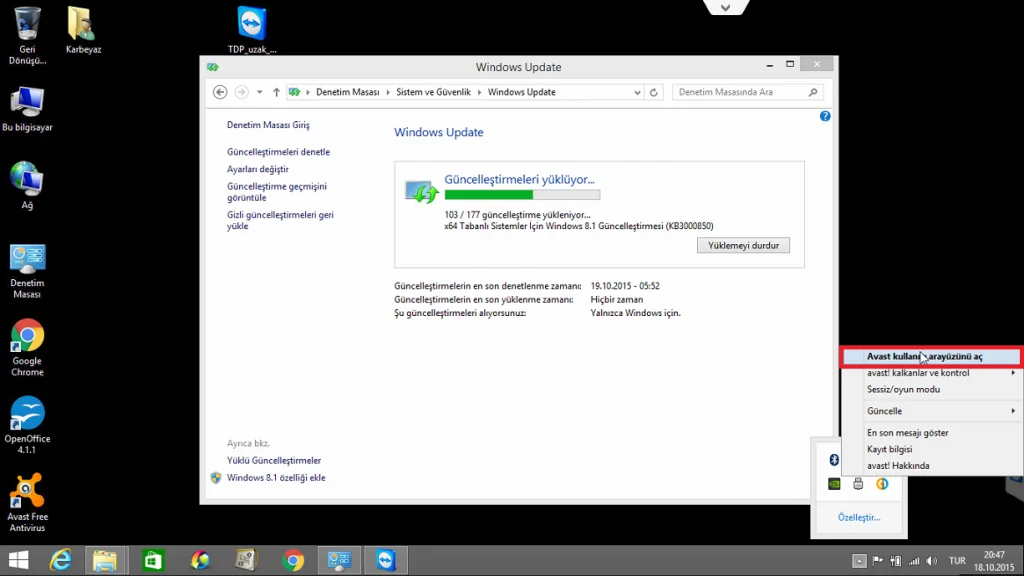The image size is (1024, 576).
Task: Click the Avast orange icon in tray overflow
Action: point(882,484)
